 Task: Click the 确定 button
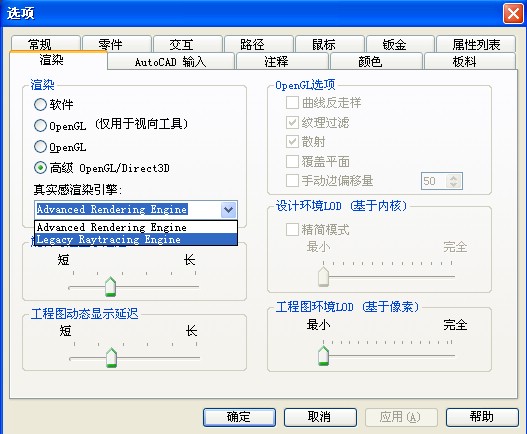pyautogui.click(x=239, y=417)
